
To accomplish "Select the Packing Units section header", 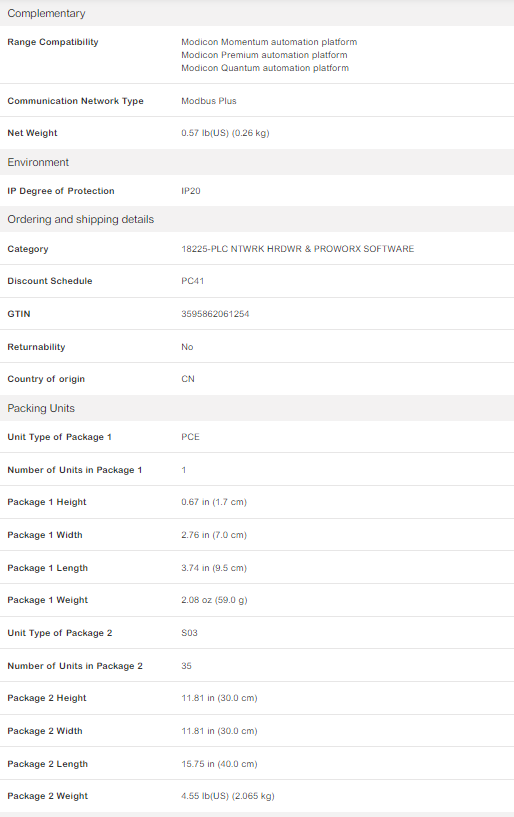I will coord(41,408).
